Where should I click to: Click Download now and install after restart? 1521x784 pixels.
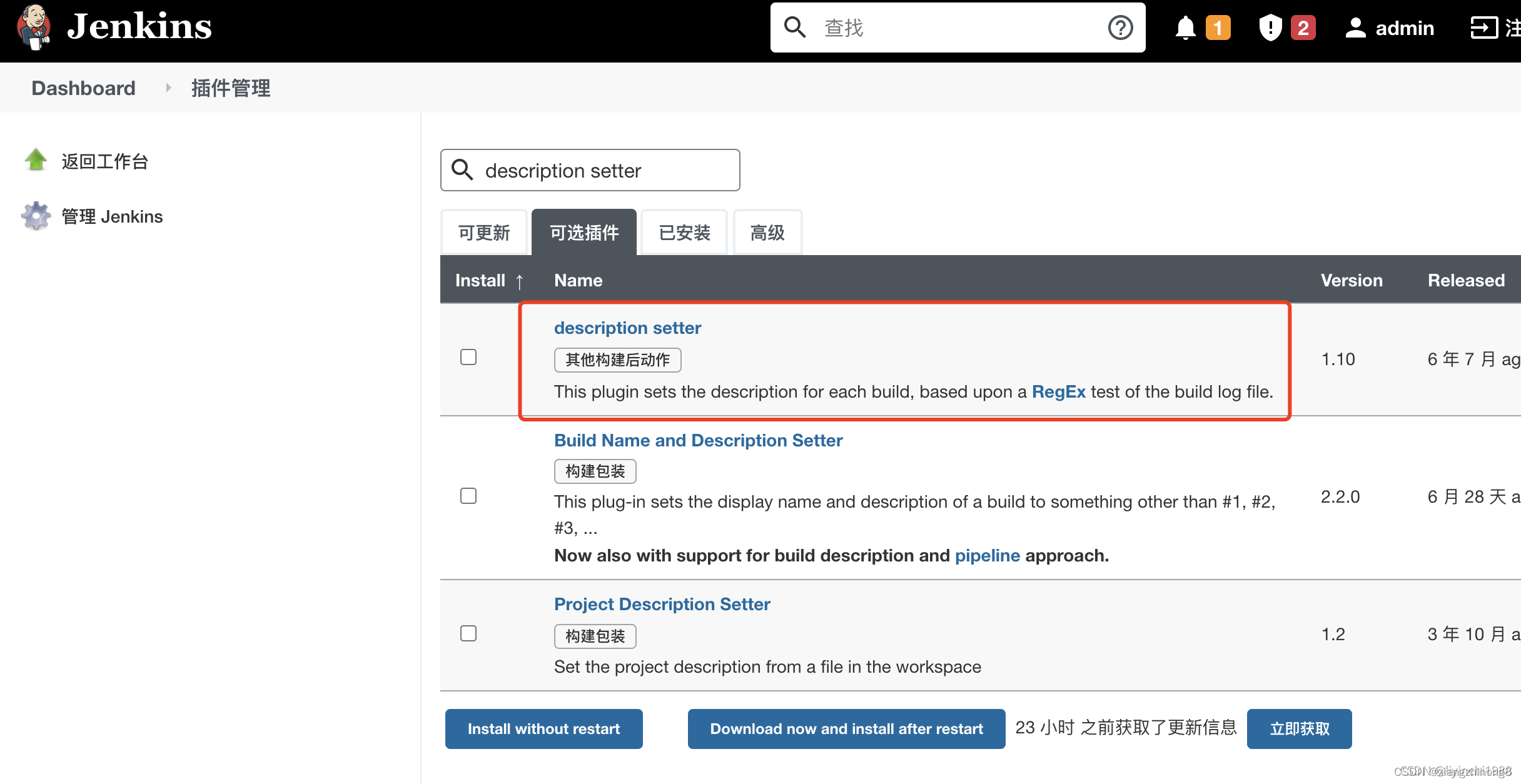click(x=846, y=729)
